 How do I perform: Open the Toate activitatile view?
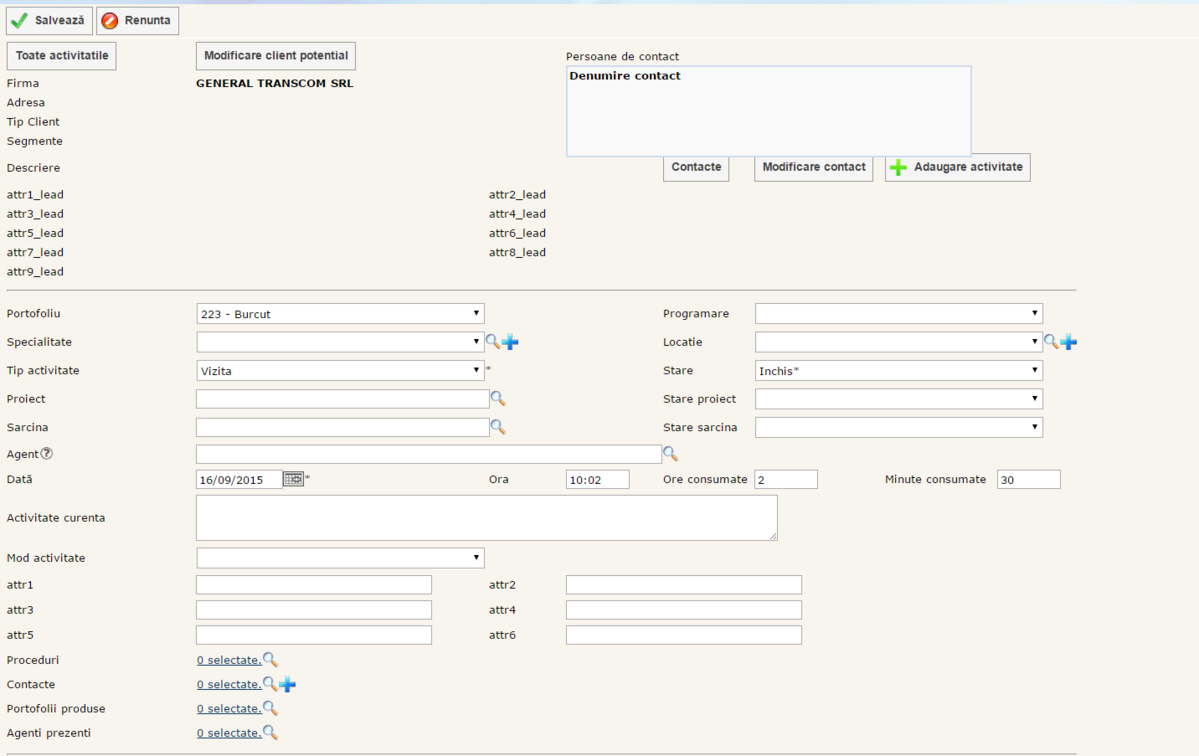point(62,56)
